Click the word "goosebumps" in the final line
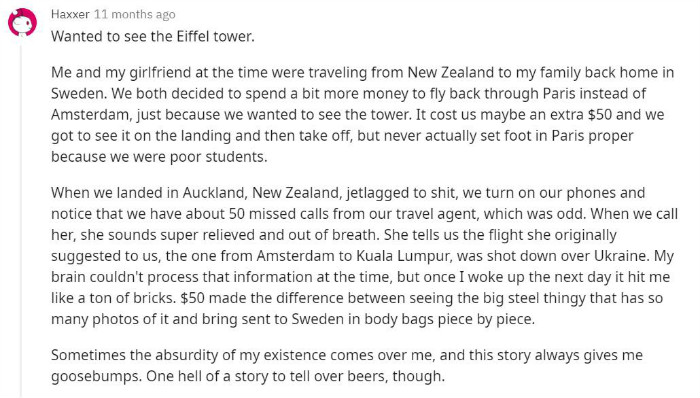Viewport: 700px width, 398px height. tap(96, 376)
